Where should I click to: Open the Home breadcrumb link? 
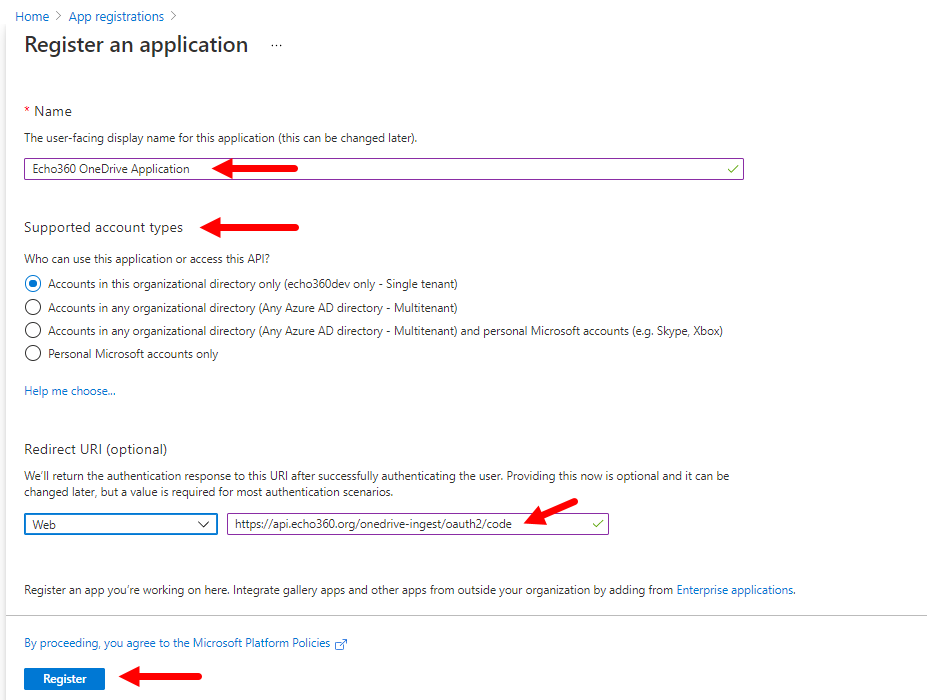pyautogui.click(x=32, y=17)
